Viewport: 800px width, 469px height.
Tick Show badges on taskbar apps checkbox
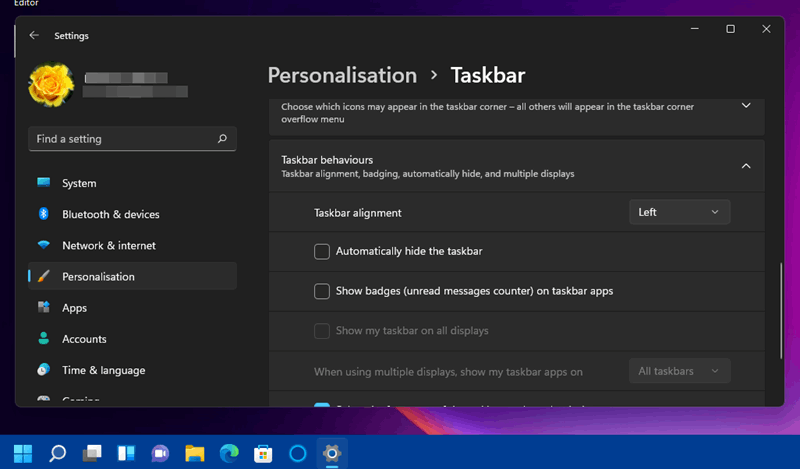pos(322,291)
